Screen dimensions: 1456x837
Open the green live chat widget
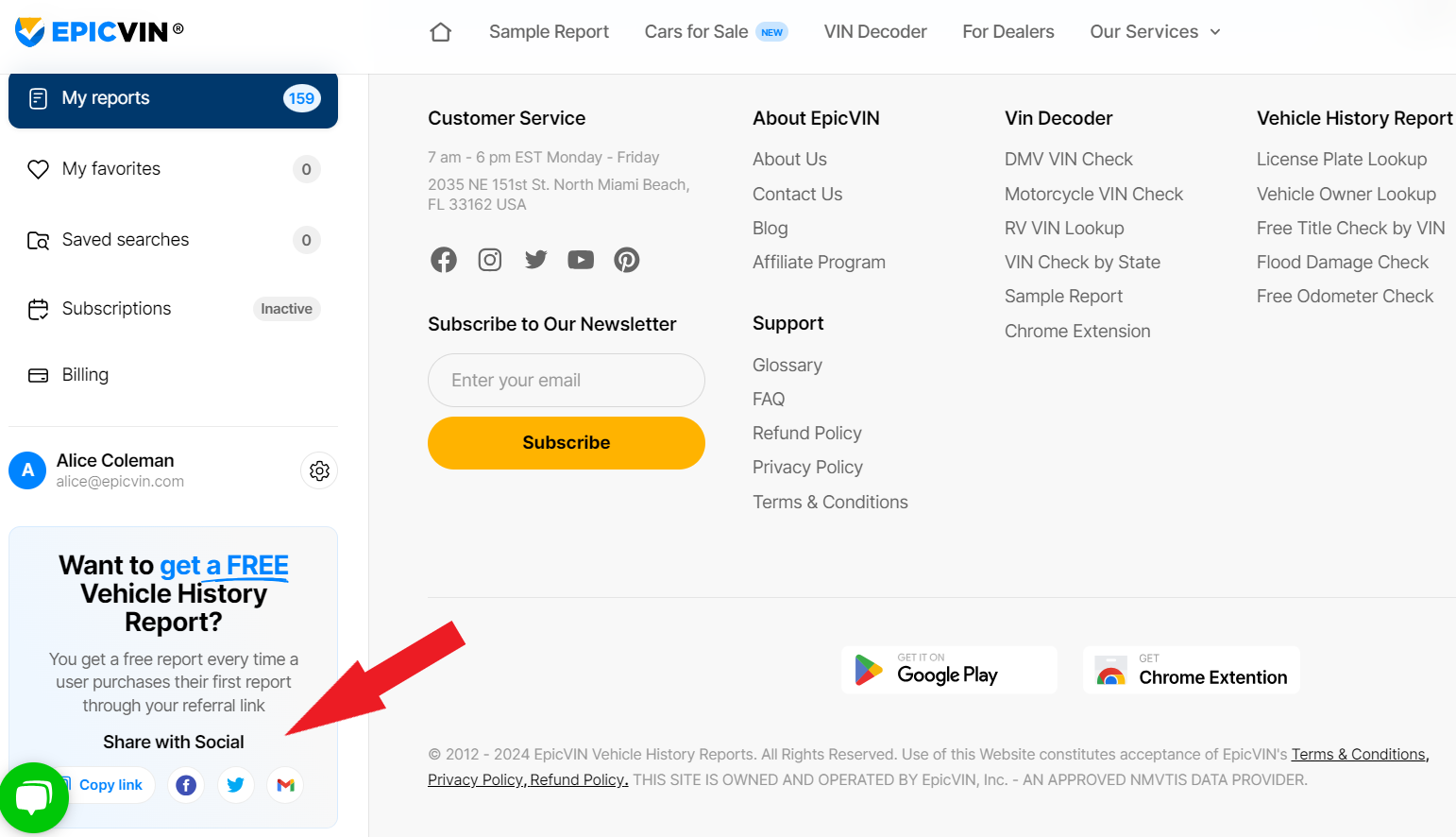coord(33,797)
